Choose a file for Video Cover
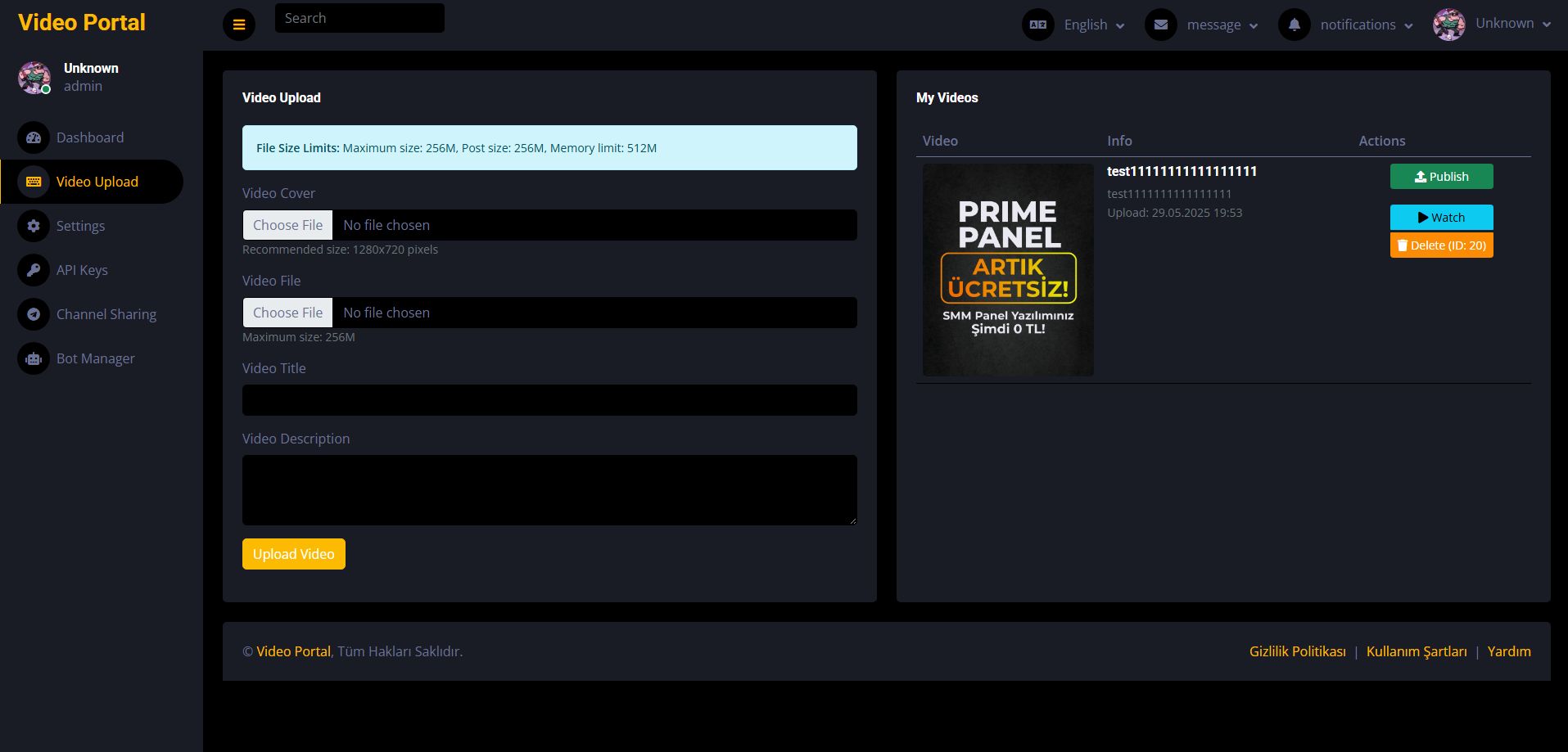The height and width of the screenshot is (752, 1568). (287, 225)
